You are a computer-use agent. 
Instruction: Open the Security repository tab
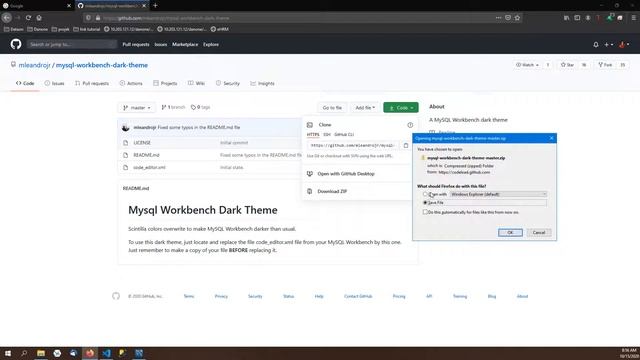228,83
